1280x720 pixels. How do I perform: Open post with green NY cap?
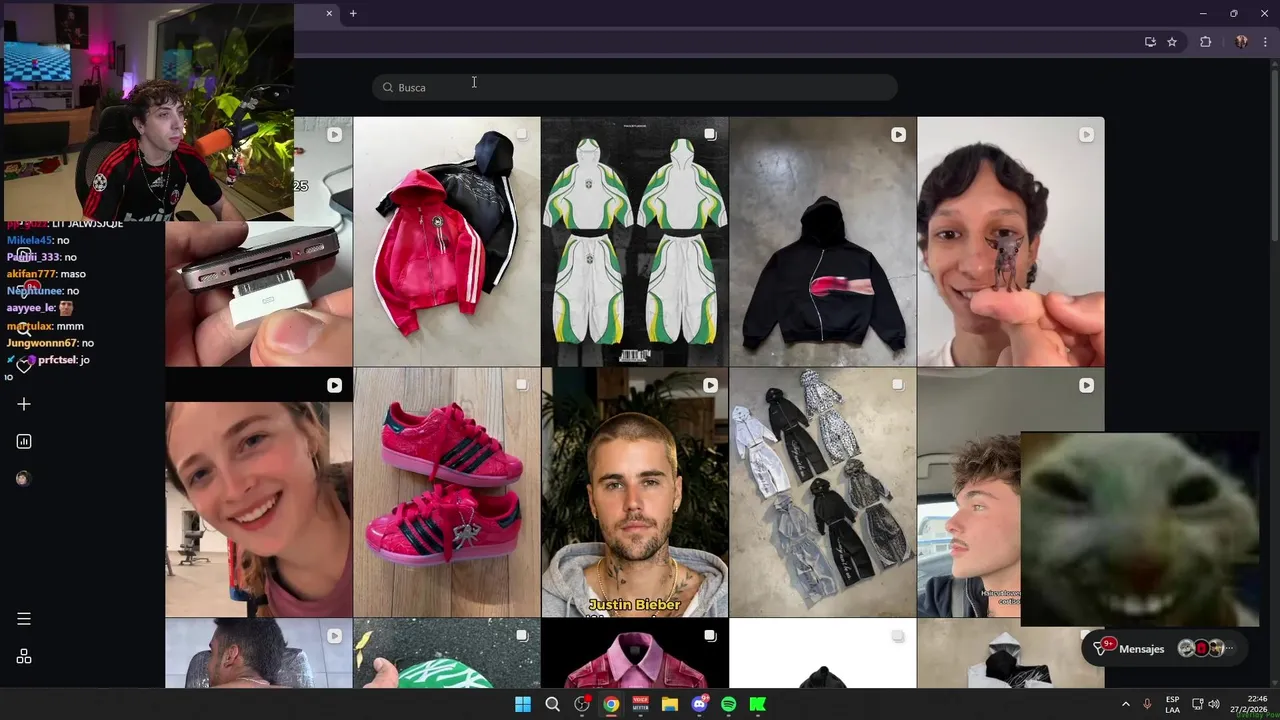pyautogui.click(x=447, y=653)
